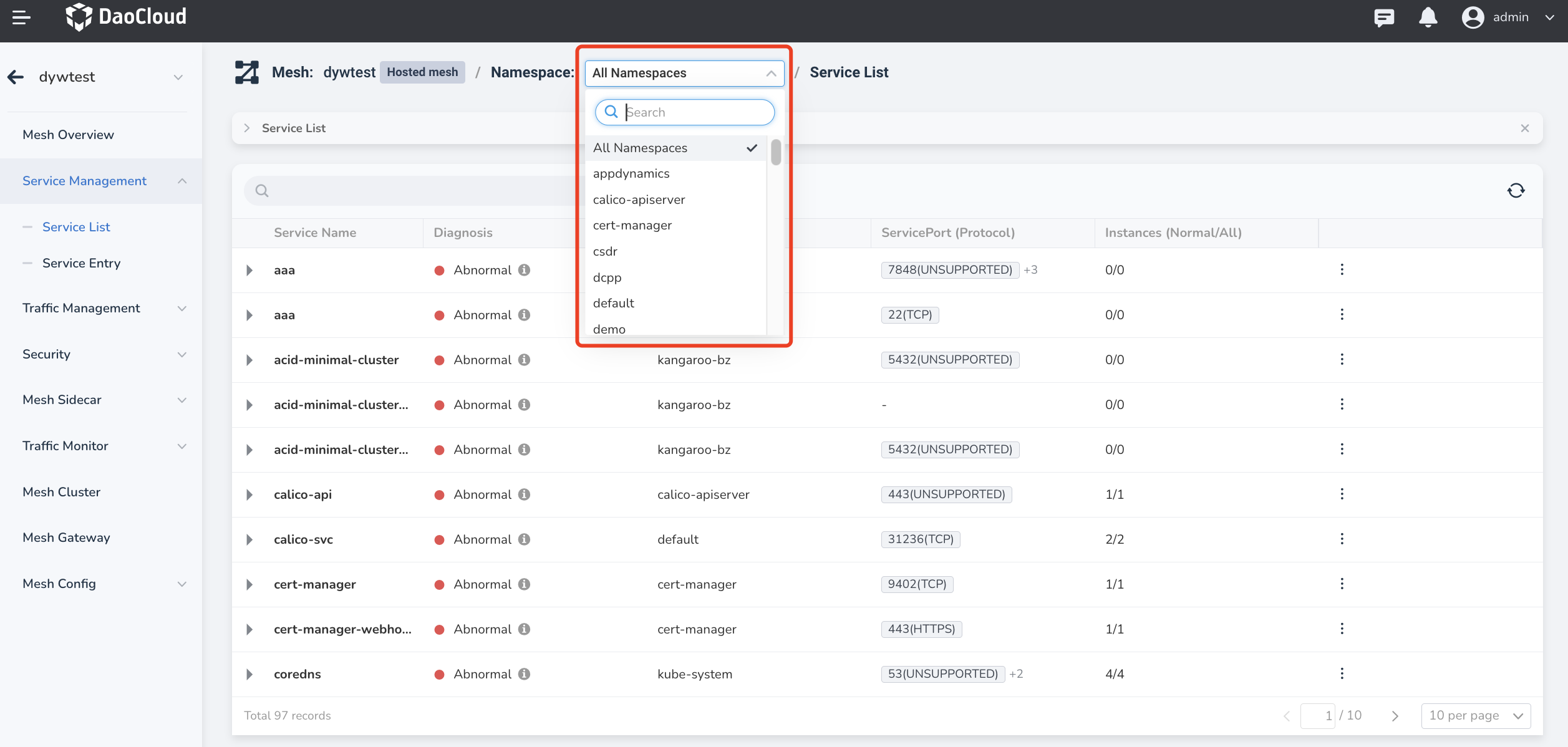
Task: Open more actions for calico-api row
Action: (1342, 494)
